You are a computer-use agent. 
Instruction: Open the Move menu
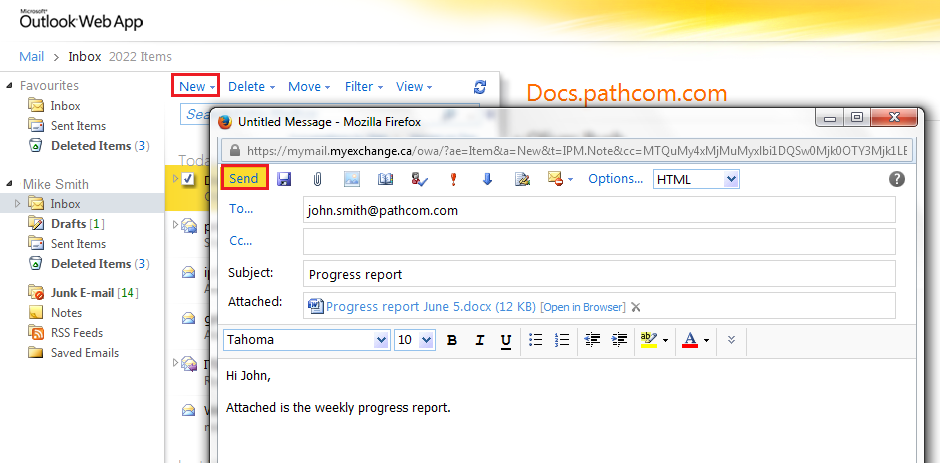309,86
